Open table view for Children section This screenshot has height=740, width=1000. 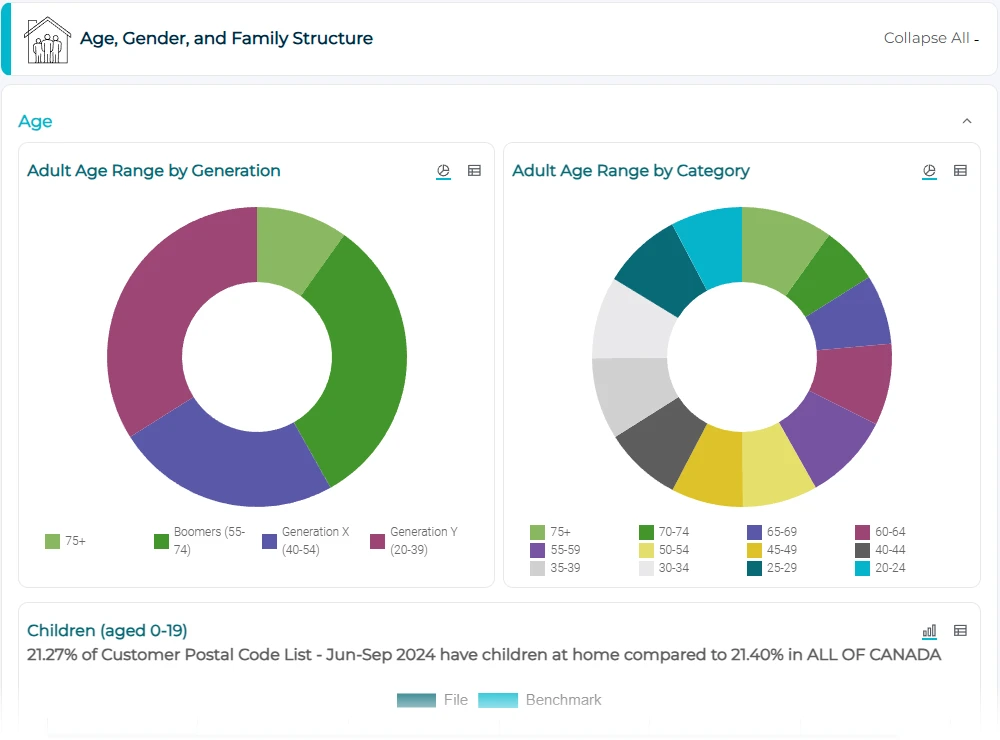point(960,631)
